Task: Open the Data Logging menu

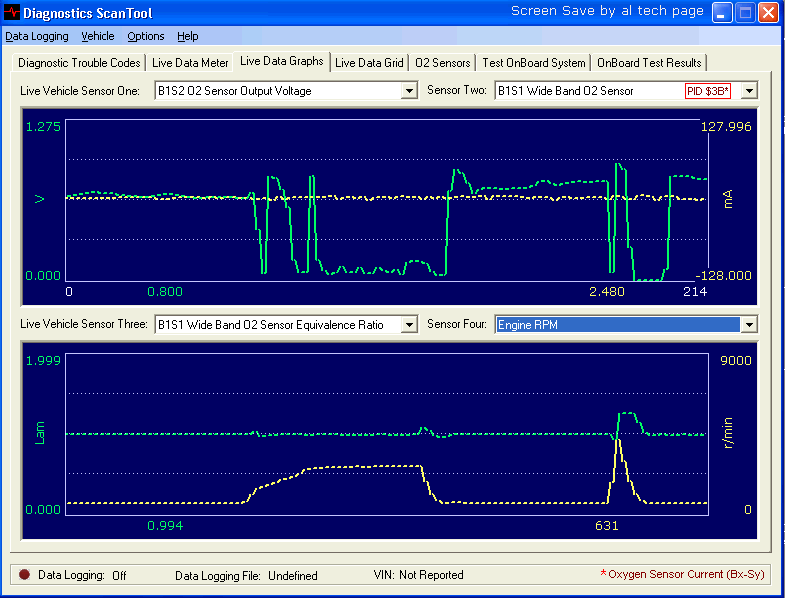Action: [x=37, y=36]
